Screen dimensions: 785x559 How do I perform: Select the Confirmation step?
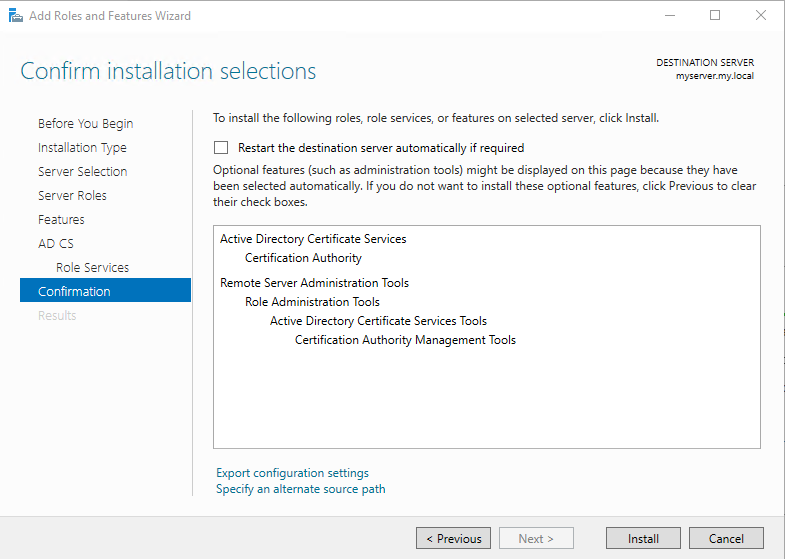click(74, 292)
